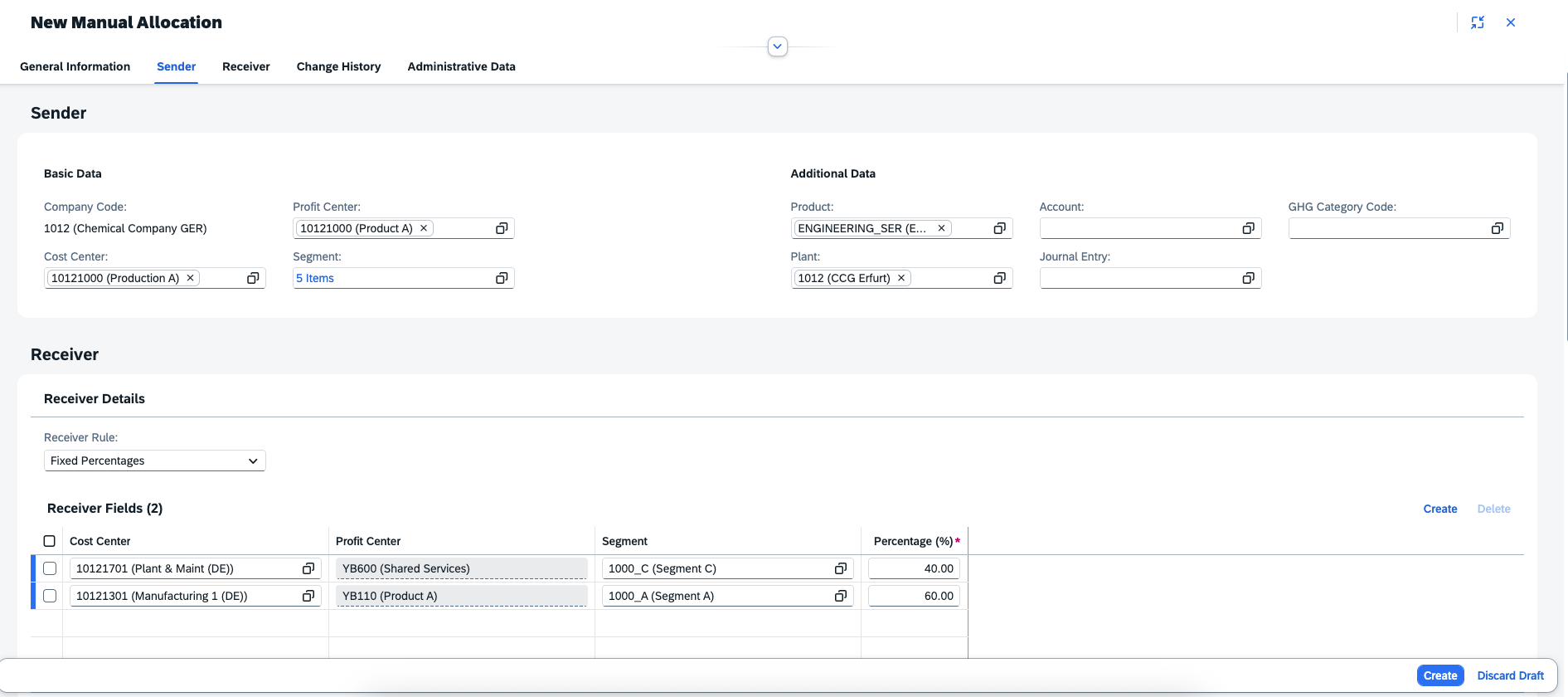Open the Receiver Rule dropdown
The height and width of the screenshot is (697, 1568).
[154, 461]
